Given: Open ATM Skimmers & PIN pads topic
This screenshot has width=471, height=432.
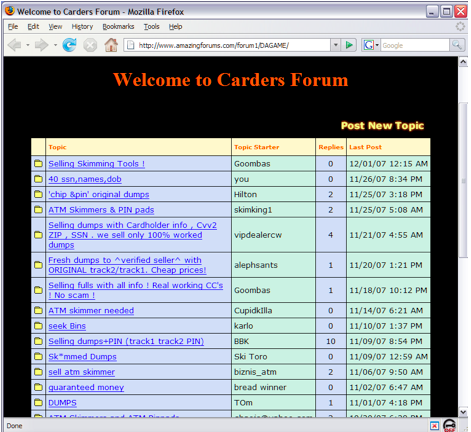Looking at the screenshot, I should [x=101, y=210].
